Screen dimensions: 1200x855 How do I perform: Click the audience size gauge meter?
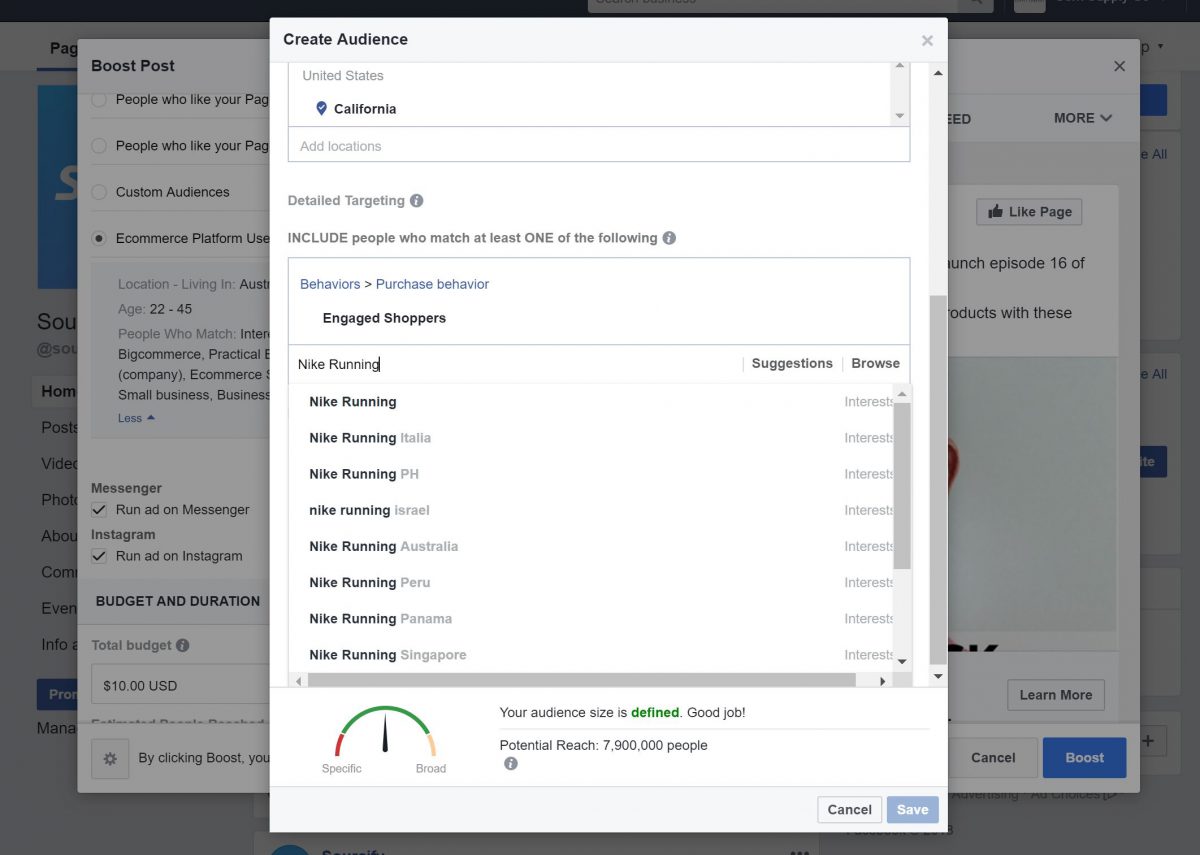click(385, 732)
